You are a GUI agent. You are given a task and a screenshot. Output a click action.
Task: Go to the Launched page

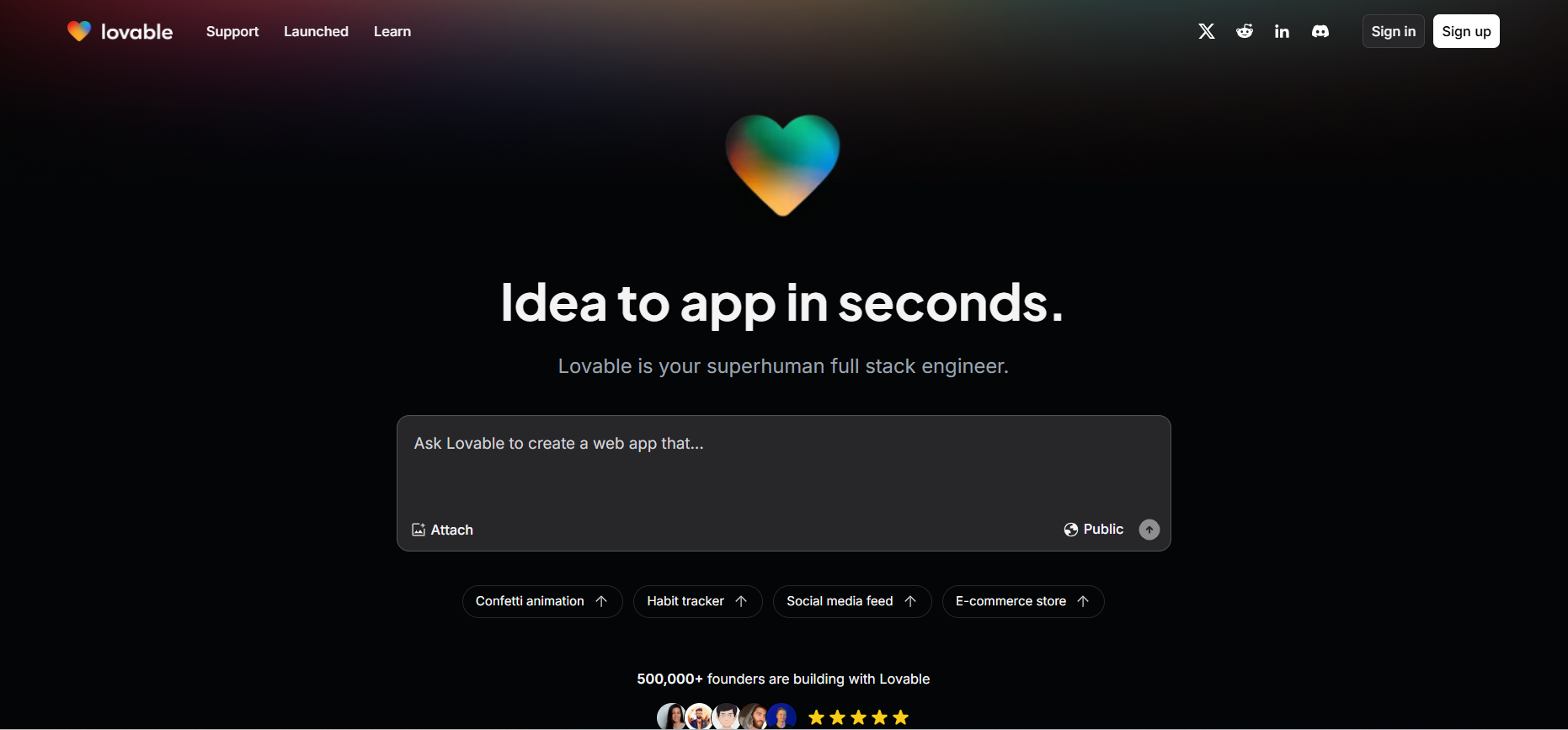(x=316, y=31)
